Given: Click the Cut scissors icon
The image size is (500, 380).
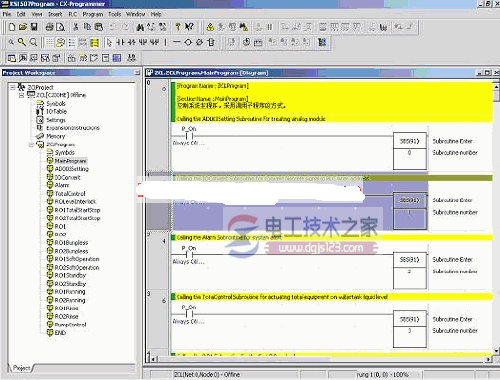Looking at the screenshot, I should 76,27.
